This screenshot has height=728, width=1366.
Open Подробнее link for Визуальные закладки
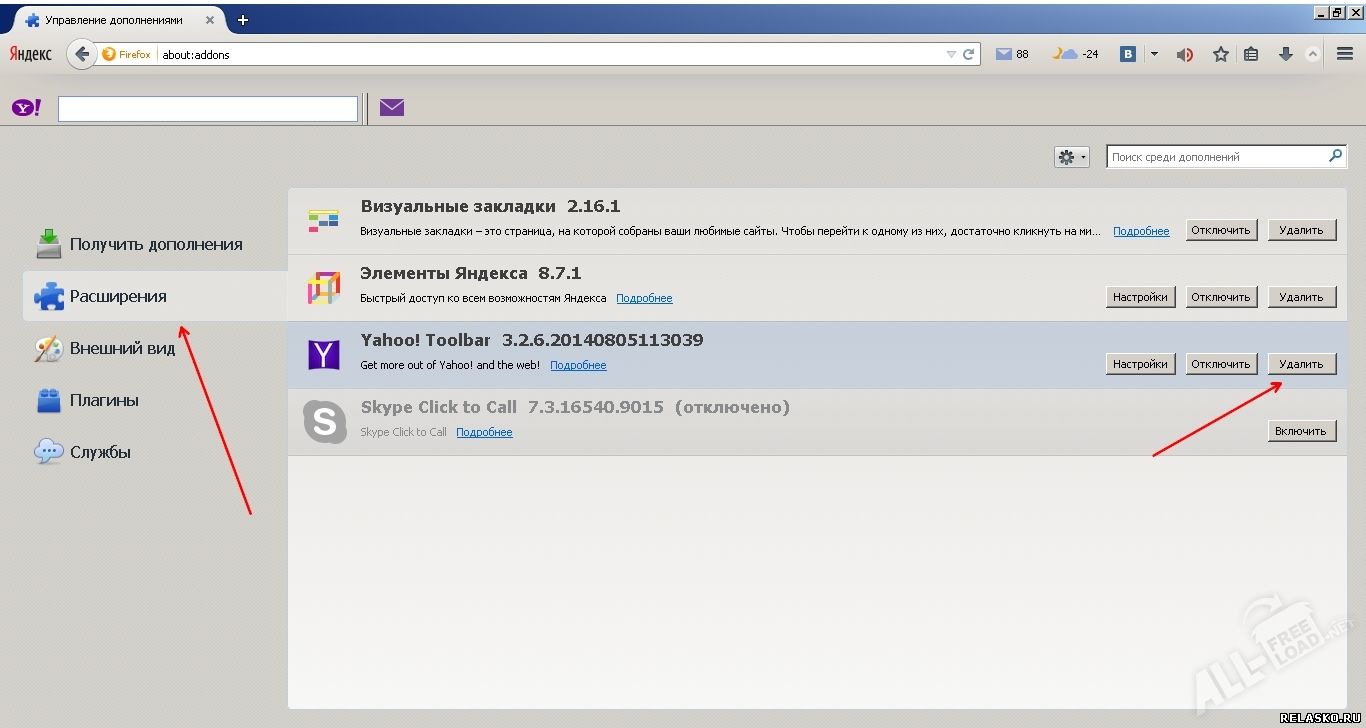(1141, 231)
